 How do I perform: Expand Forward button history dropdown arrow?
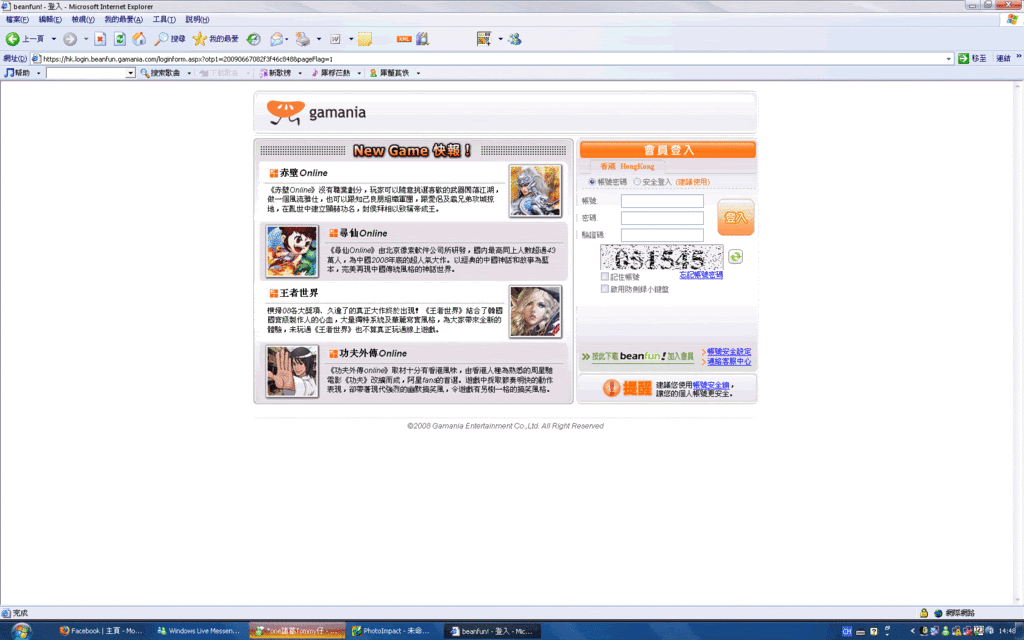pyautogui.click(x=86, y=39)
